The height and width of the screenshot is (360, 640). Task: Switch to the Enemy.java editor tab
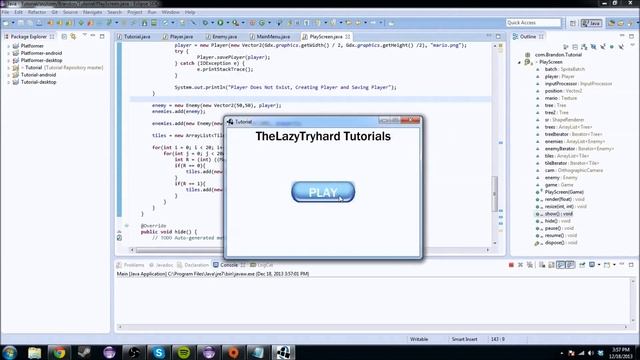point(221,37)
